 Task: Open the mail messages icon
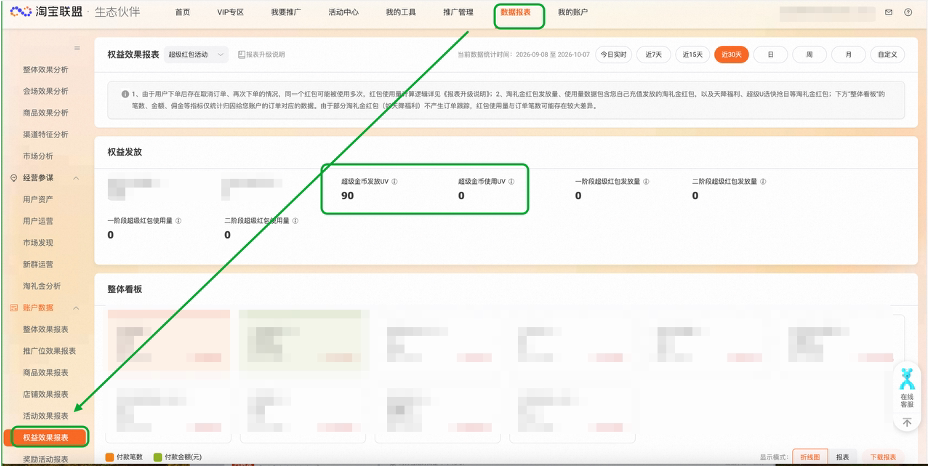tap(888, 12)
